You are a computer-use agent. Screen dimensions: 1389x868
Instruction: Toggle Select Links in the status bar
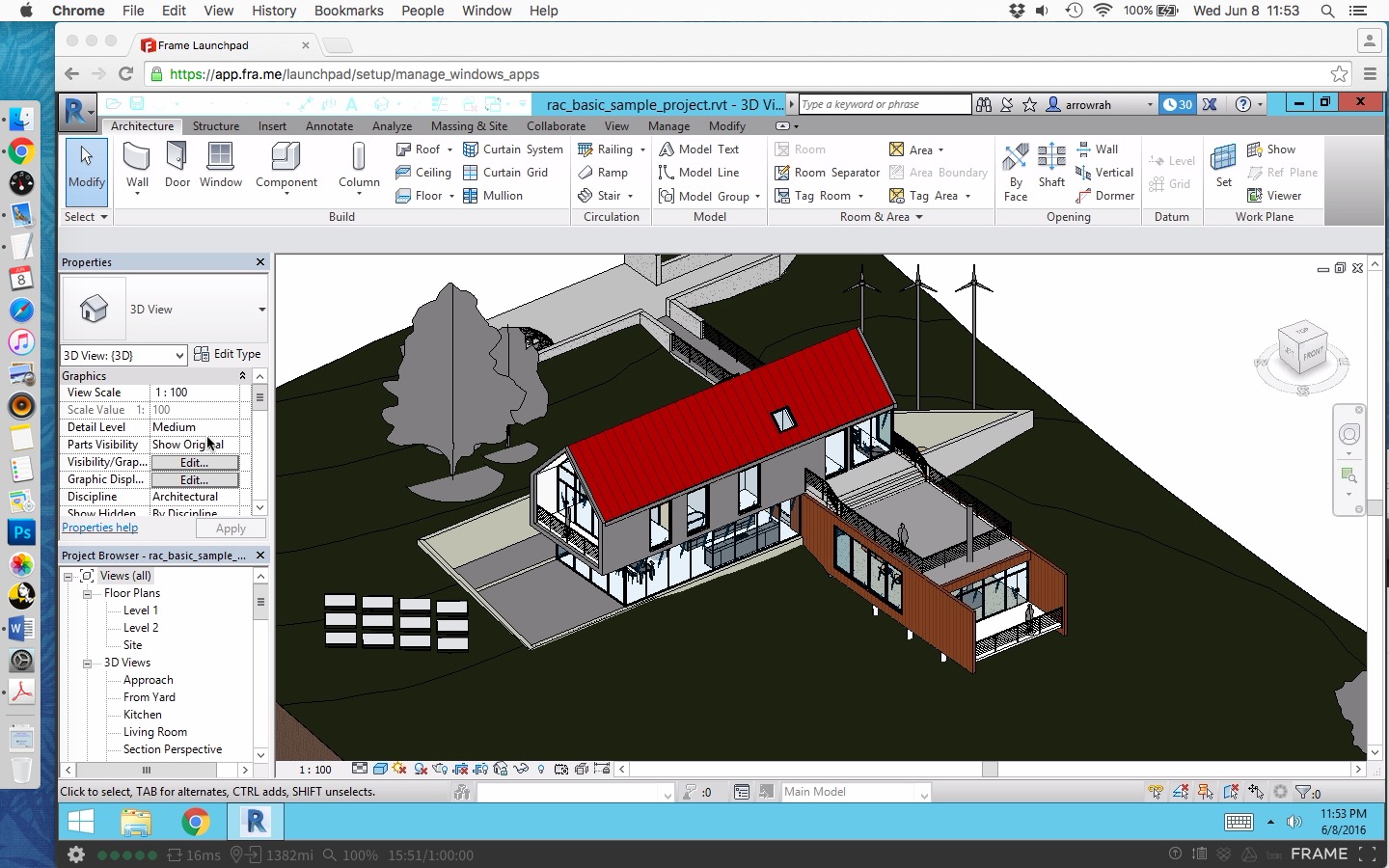tap(1156, 792)
